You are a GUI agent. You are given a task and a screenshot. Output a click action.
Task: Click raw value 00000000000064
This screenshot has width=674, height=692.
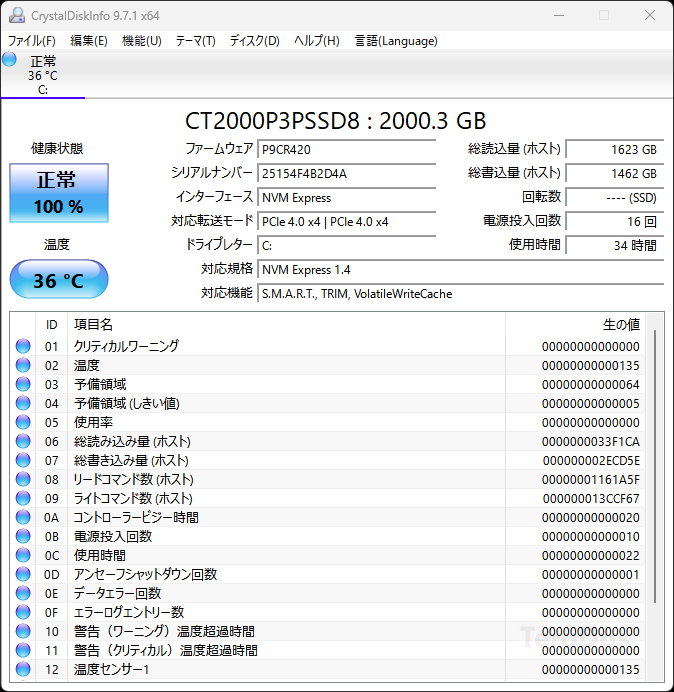(591, 385)
